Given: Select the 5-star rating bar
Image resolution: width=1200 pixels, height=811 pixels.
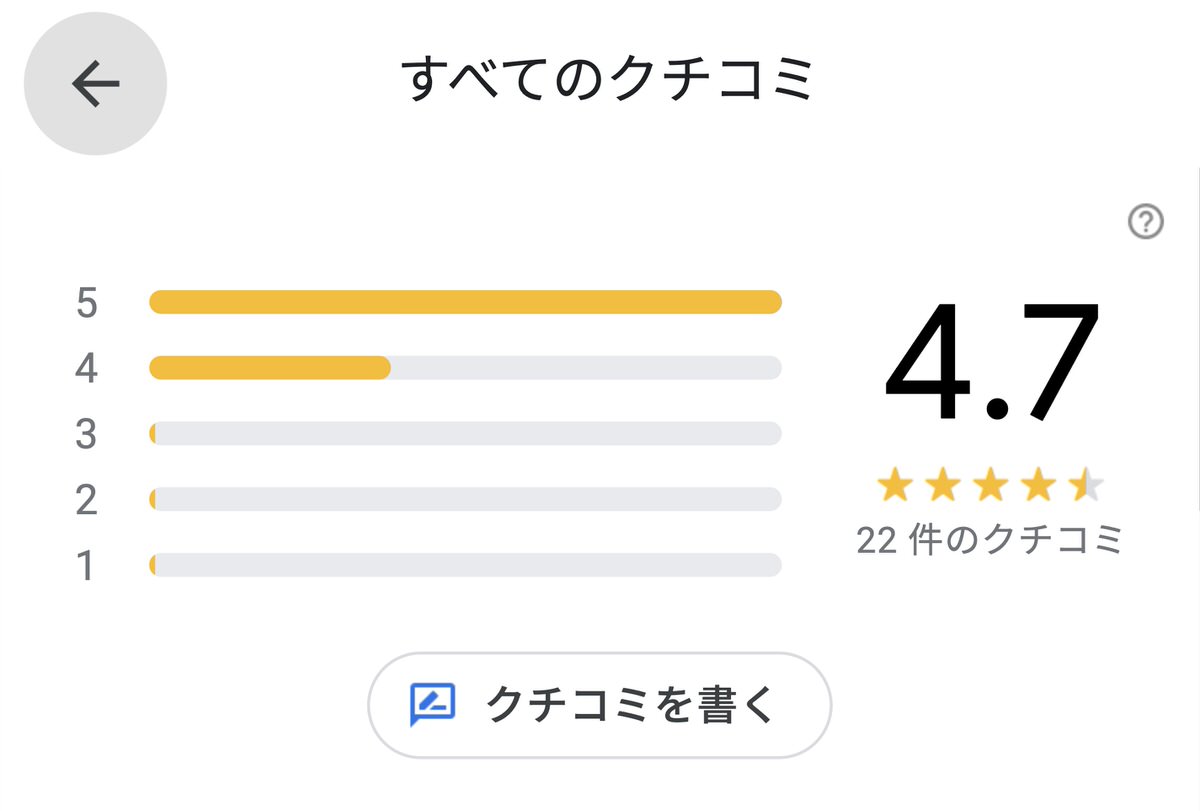Looking at the screenshot, I should (x=465, y=302).
